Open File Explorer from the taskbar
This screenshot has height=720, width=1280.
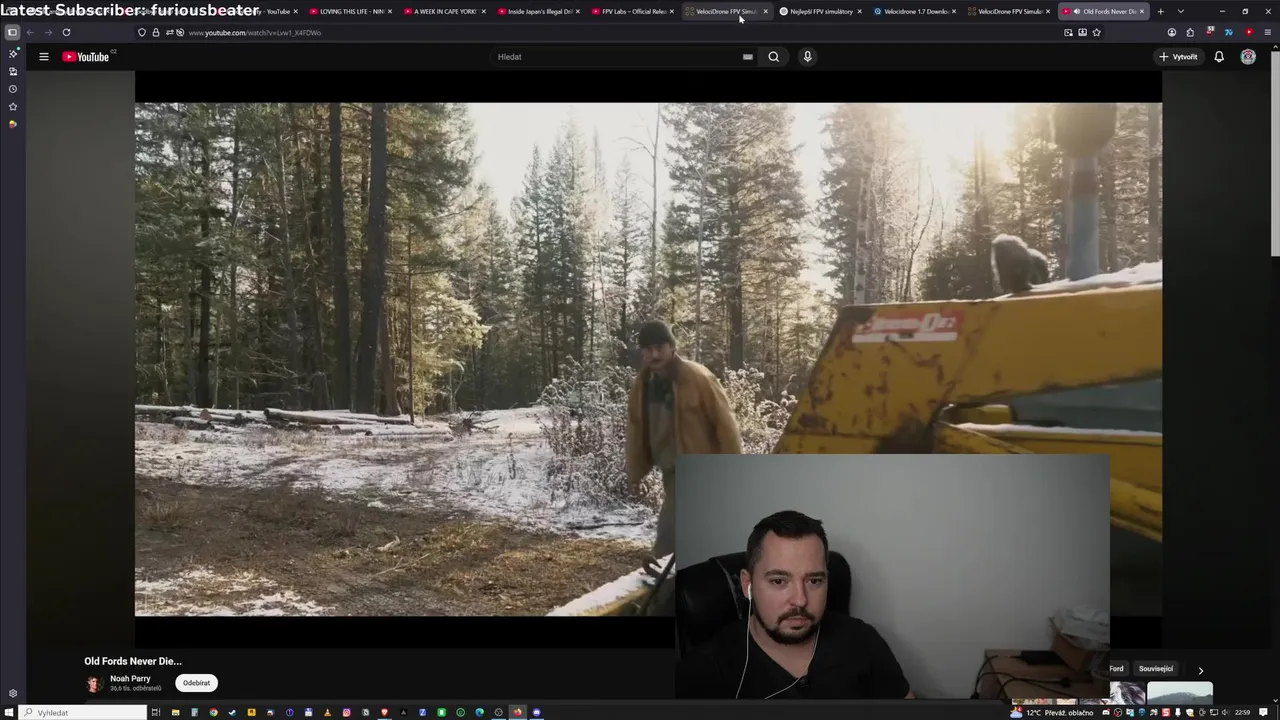tap(175, 712)
